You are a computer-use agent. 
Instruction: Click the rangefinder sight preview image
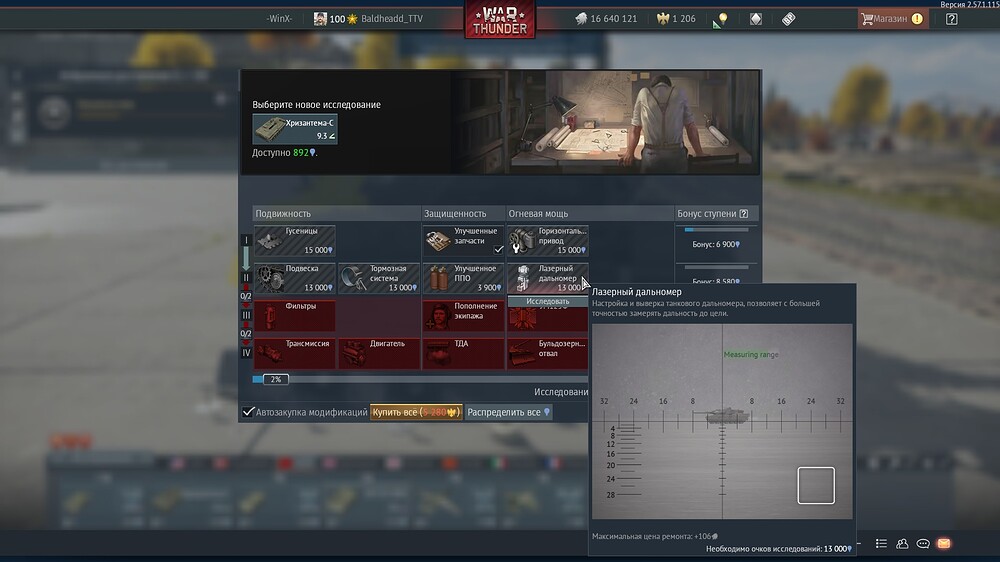[722, 422]
